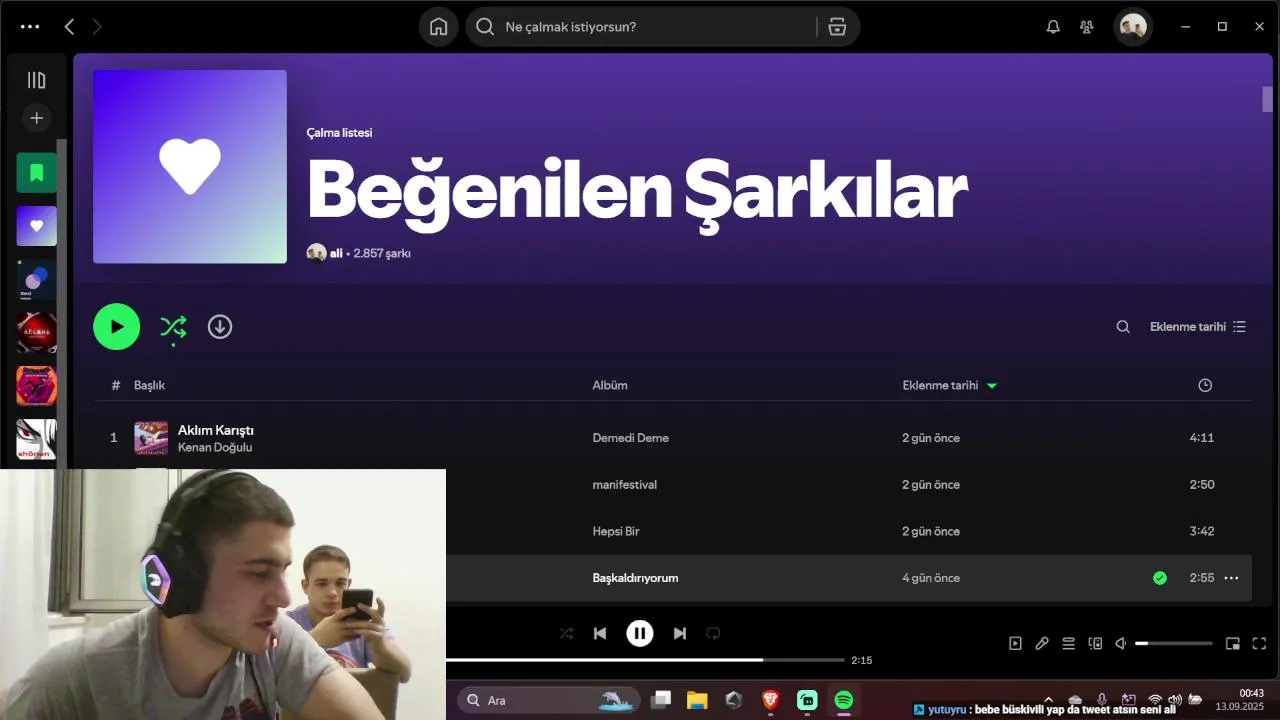Go forward with the right arrow
The height and width of the screenshot is (720, 1280).
(97, 27)
